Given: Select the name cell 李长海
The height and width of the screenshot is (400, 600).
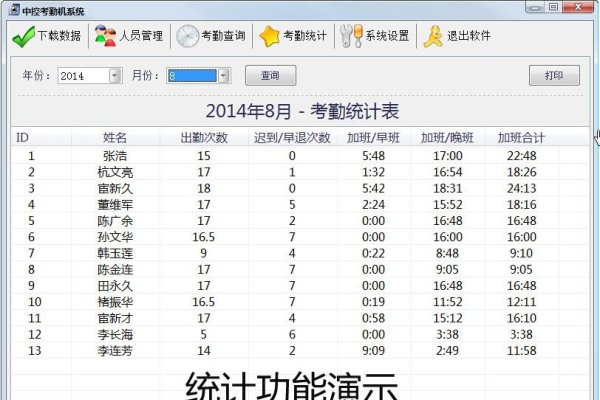Looking at the screenshot, I should pyautogui.click(x=115, y=335).
